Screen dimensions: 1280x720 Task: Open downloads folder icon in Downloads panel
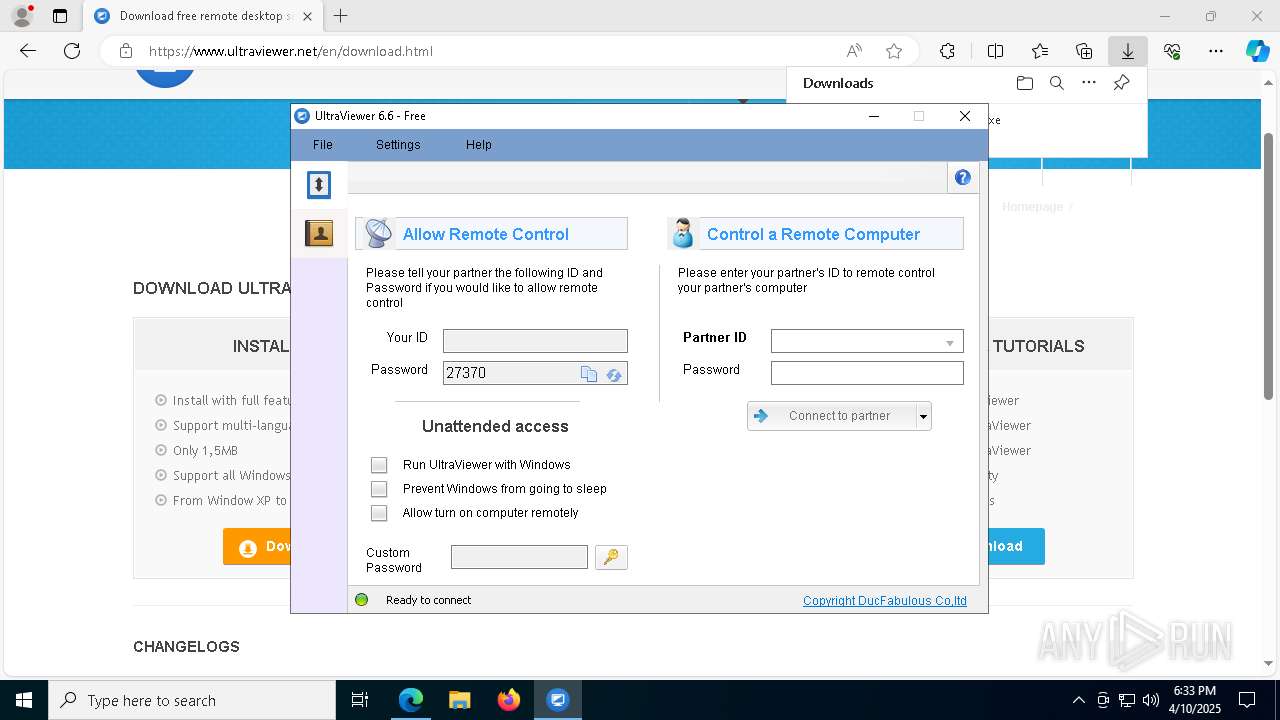(1024, 83)
